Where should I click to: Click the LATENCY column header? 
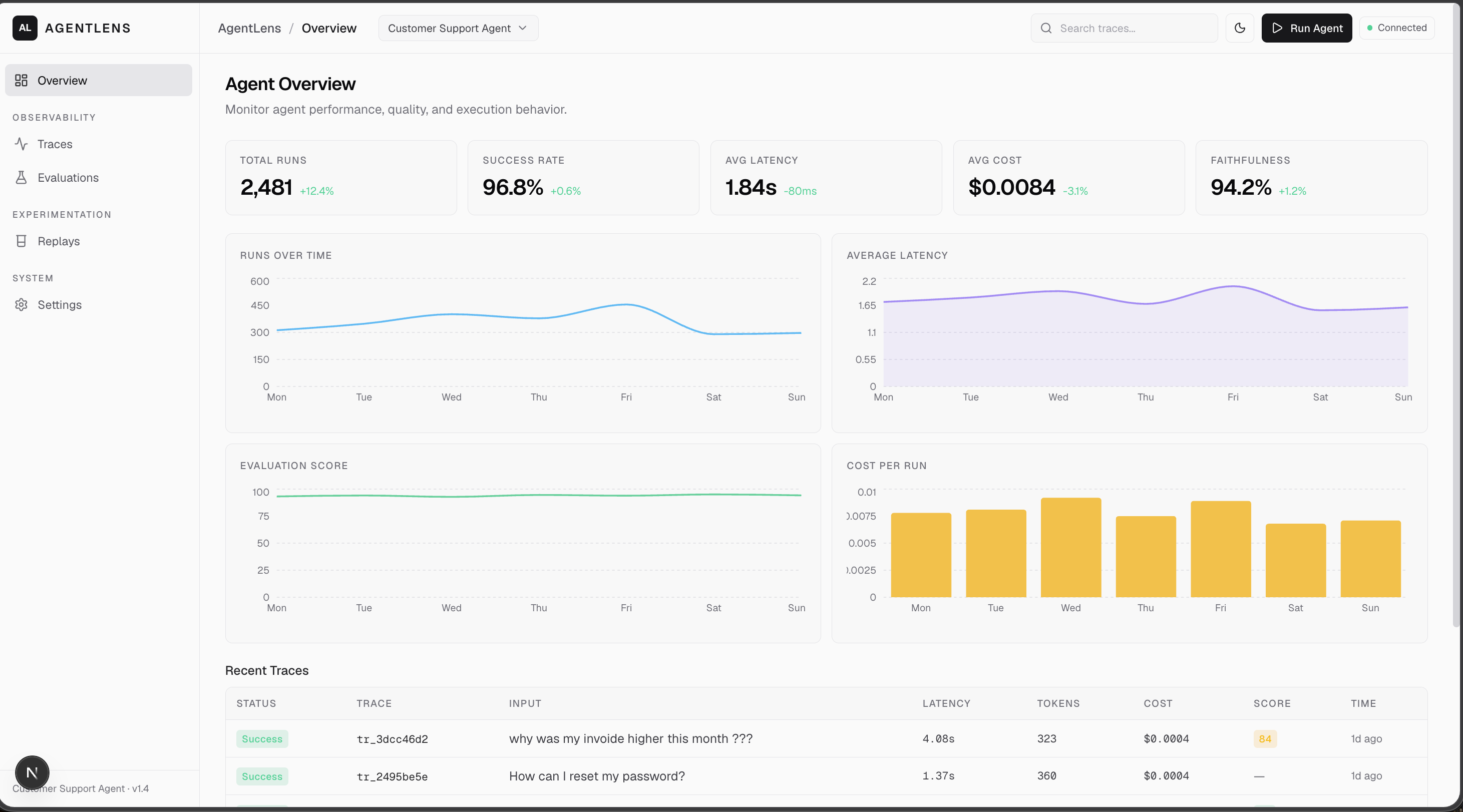[946, 703]
